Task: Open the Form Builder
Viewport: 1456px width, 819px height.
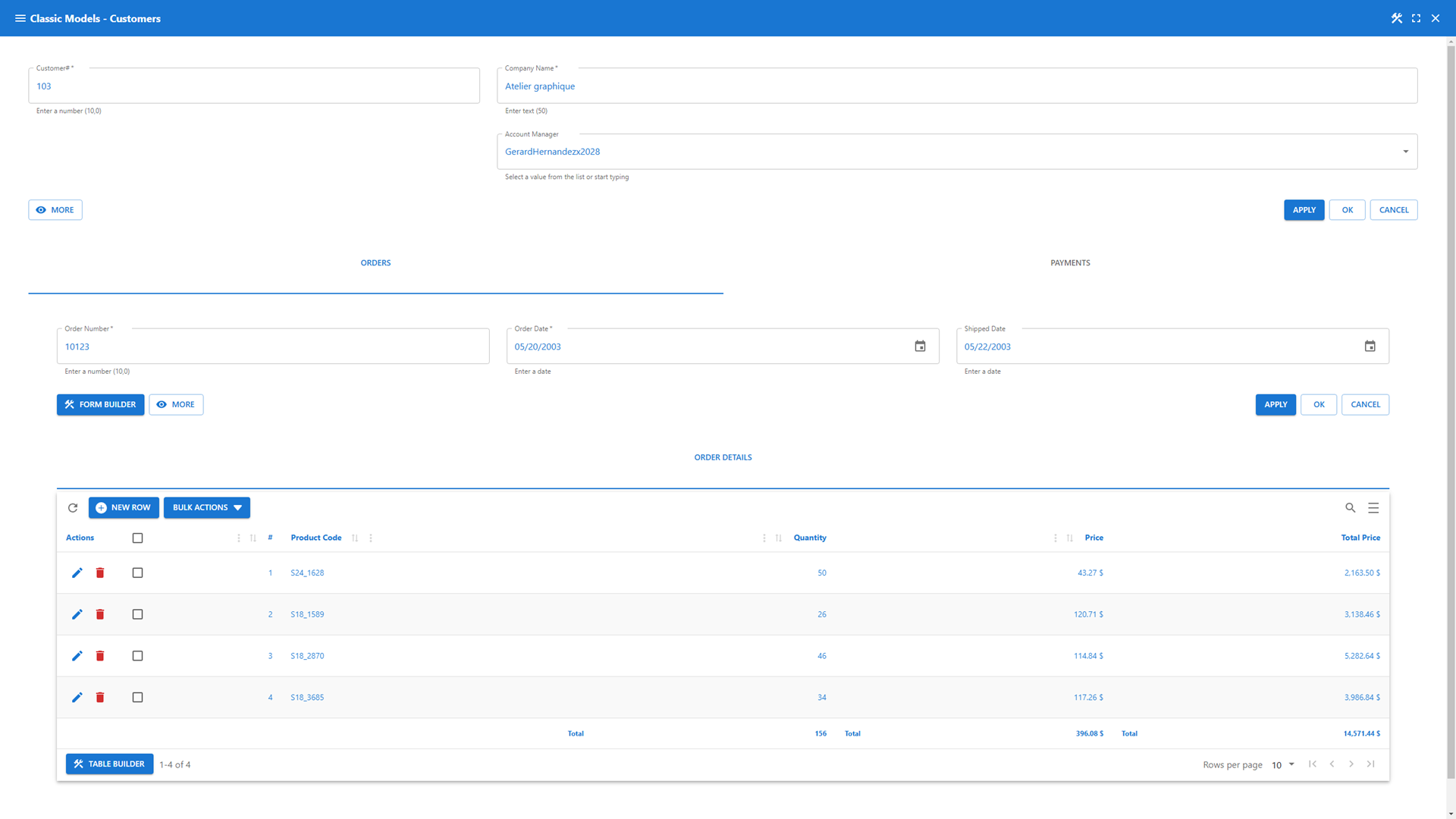Action: 100,405
